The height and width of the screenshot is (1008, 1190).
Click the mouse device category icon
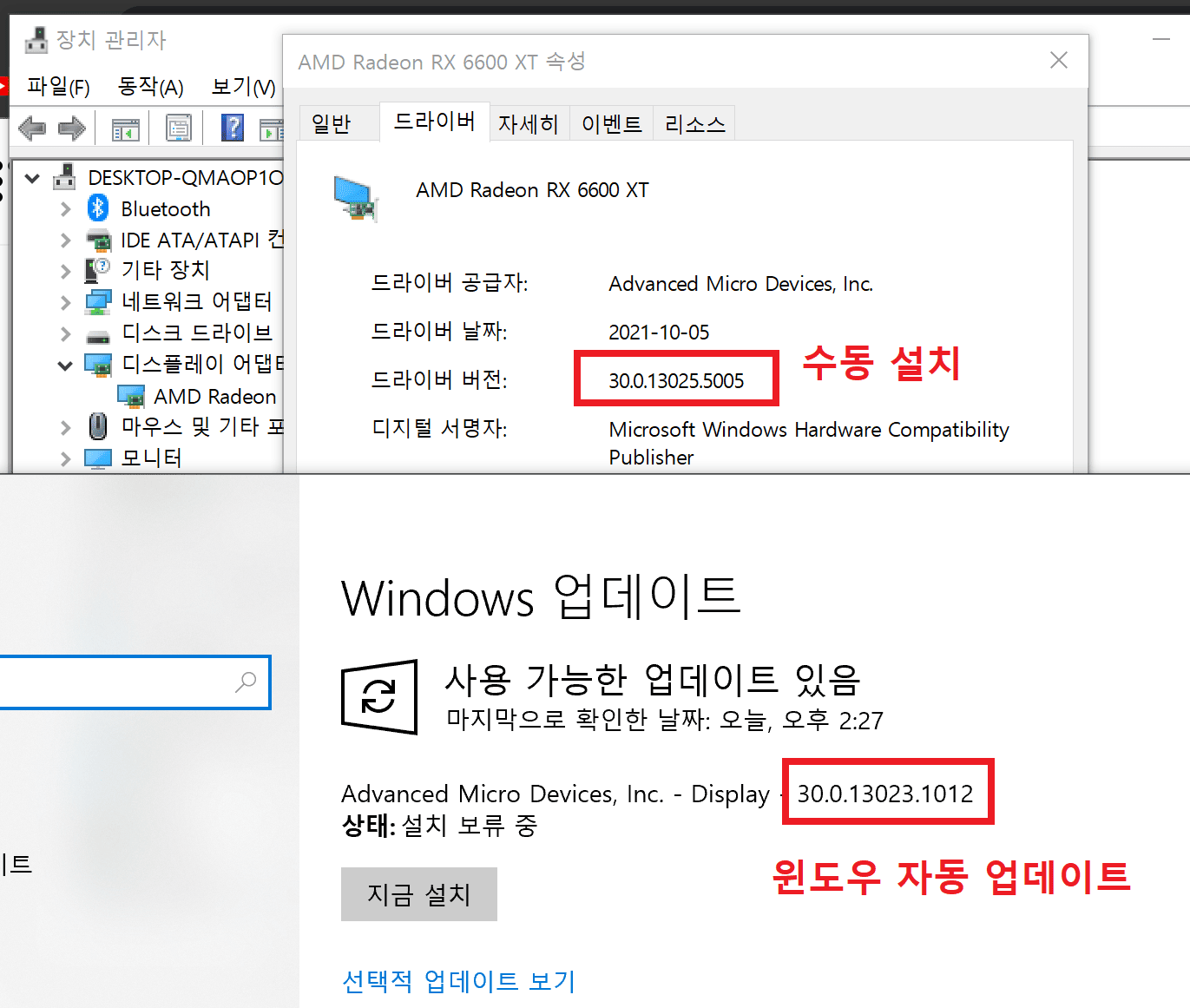(98, 426)
